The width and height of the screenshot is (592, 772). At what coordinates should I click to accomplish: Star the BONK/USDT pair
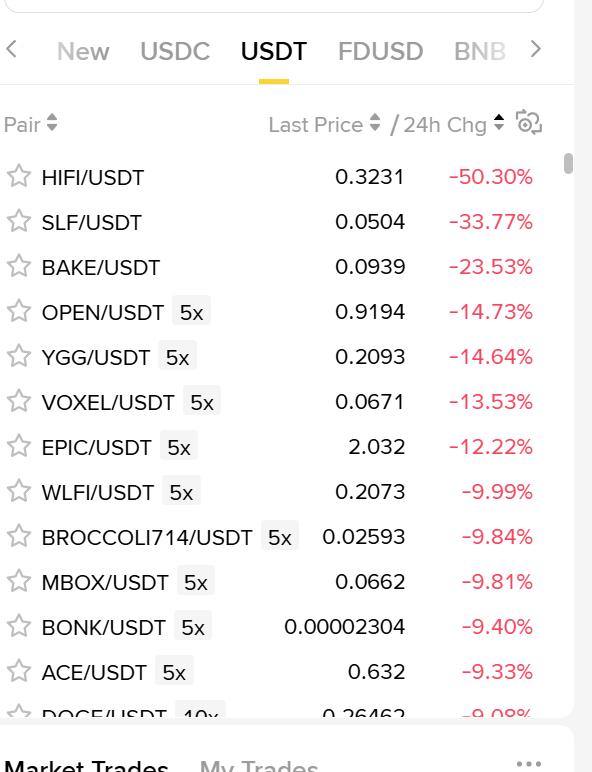[19, 626]
